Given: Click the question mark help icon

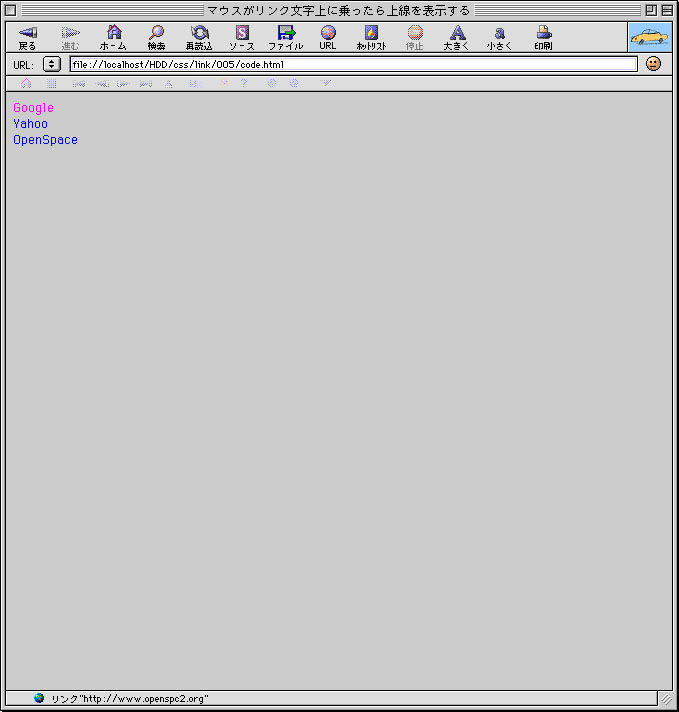Looking at the screenshot, I should (x=244, y=83).
